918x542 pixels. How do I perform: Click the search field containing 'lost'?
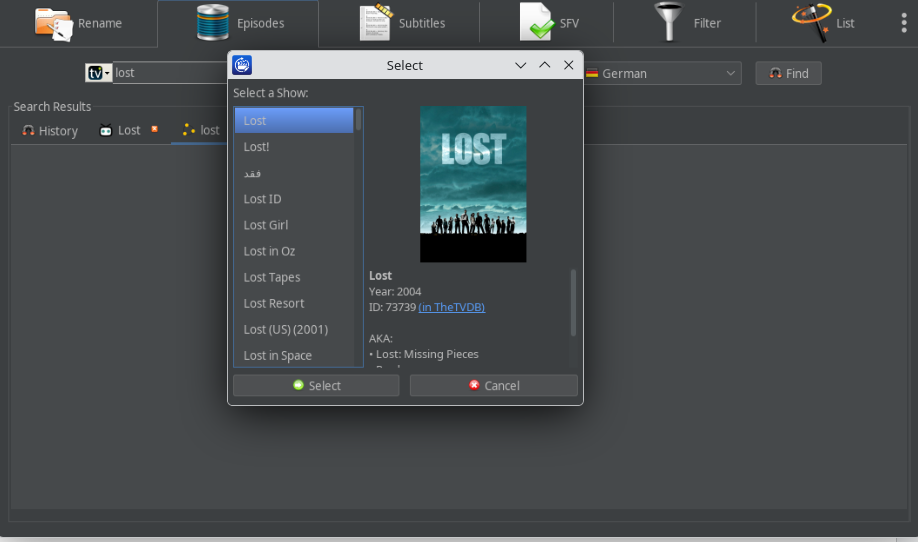(x=170, y=73)
